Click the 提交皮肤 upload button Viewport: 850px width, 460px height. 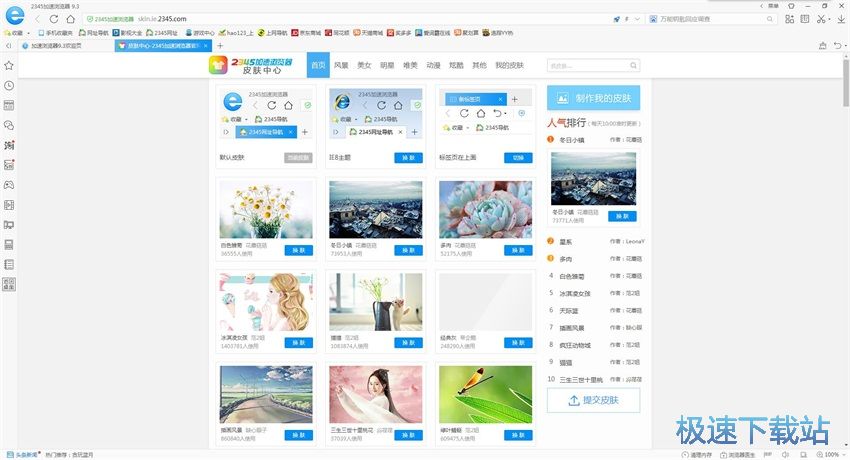point(594,400)
